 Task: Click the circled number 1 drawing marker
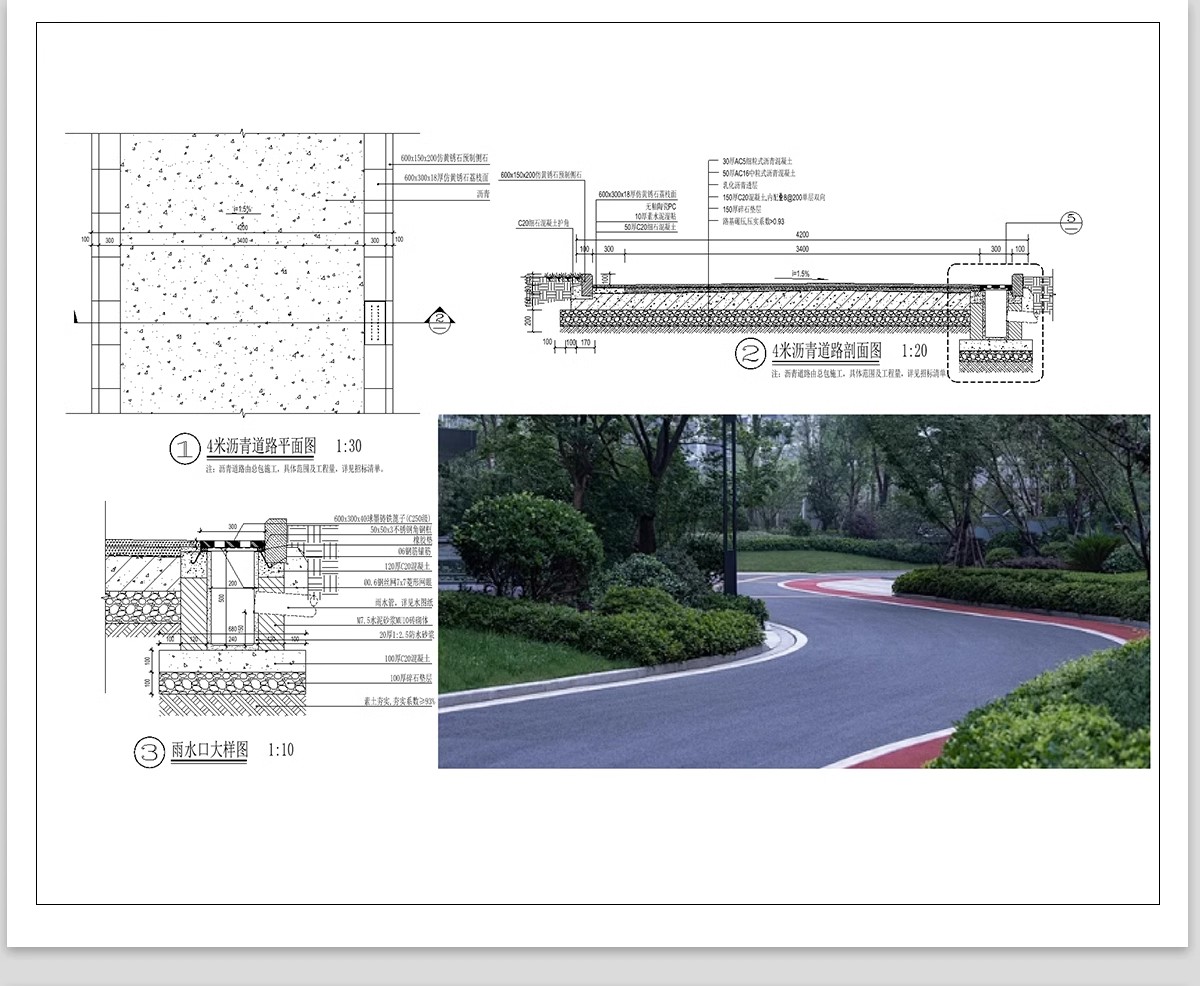pos(184,450)
